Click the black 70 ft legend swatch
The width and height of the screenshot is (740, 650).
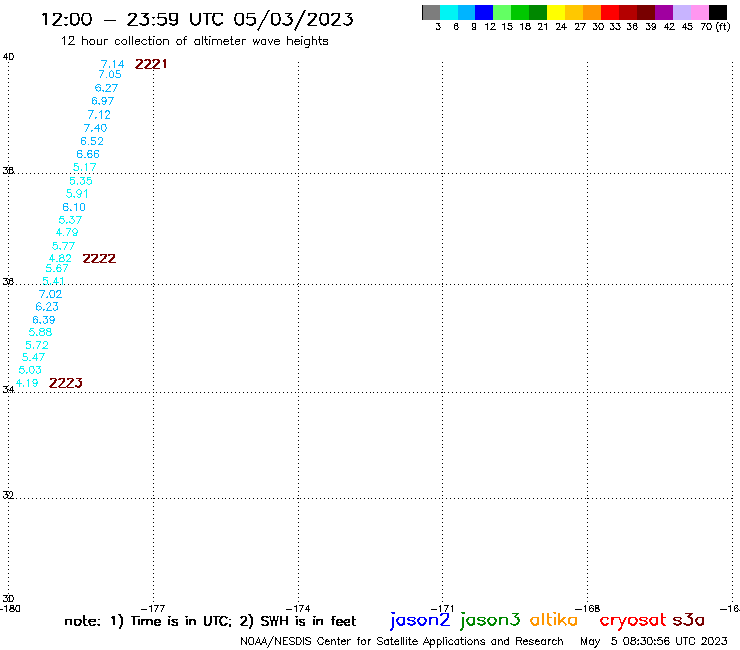pyautogui.click(x=717, y=12)
